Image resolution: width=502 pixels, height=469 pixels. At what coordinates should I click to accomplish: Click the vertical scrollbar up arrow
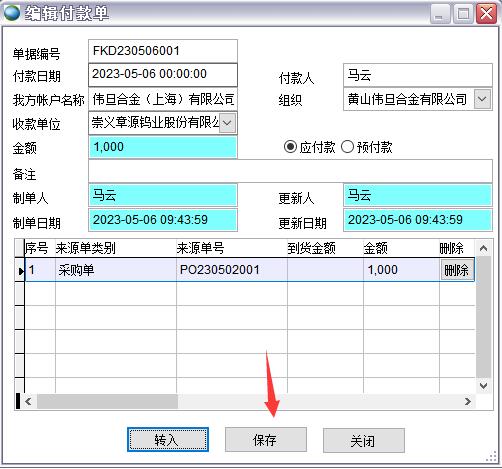[483, 248]
